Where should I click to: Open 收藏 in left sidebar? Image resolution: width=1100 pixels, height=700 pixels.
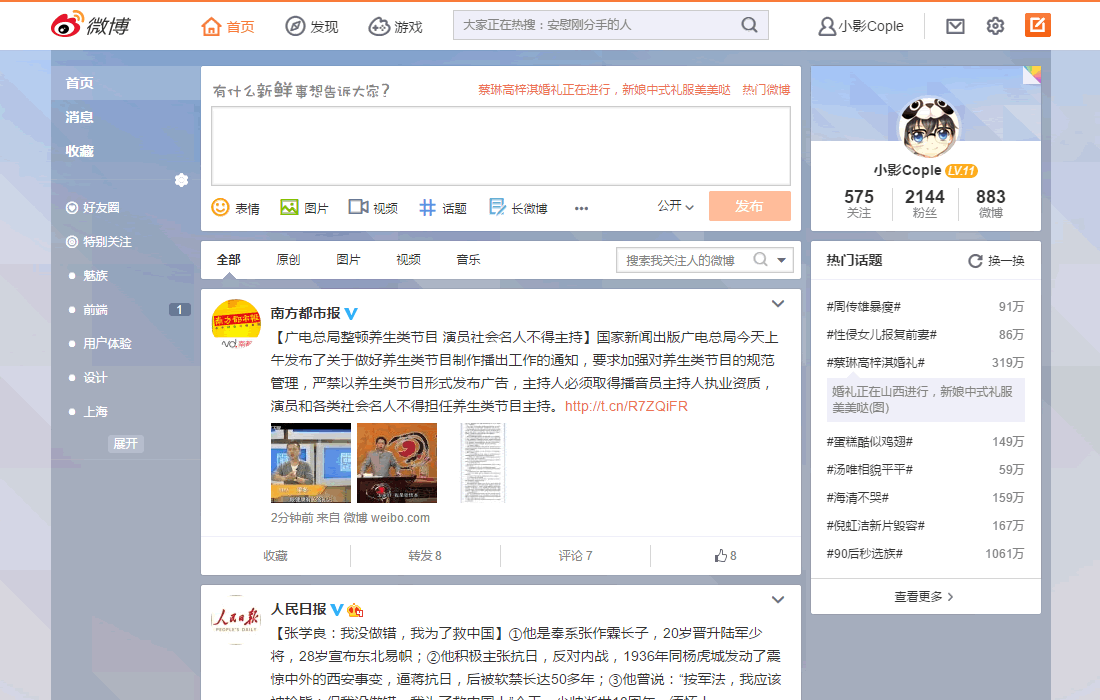[x=79, y=151]
